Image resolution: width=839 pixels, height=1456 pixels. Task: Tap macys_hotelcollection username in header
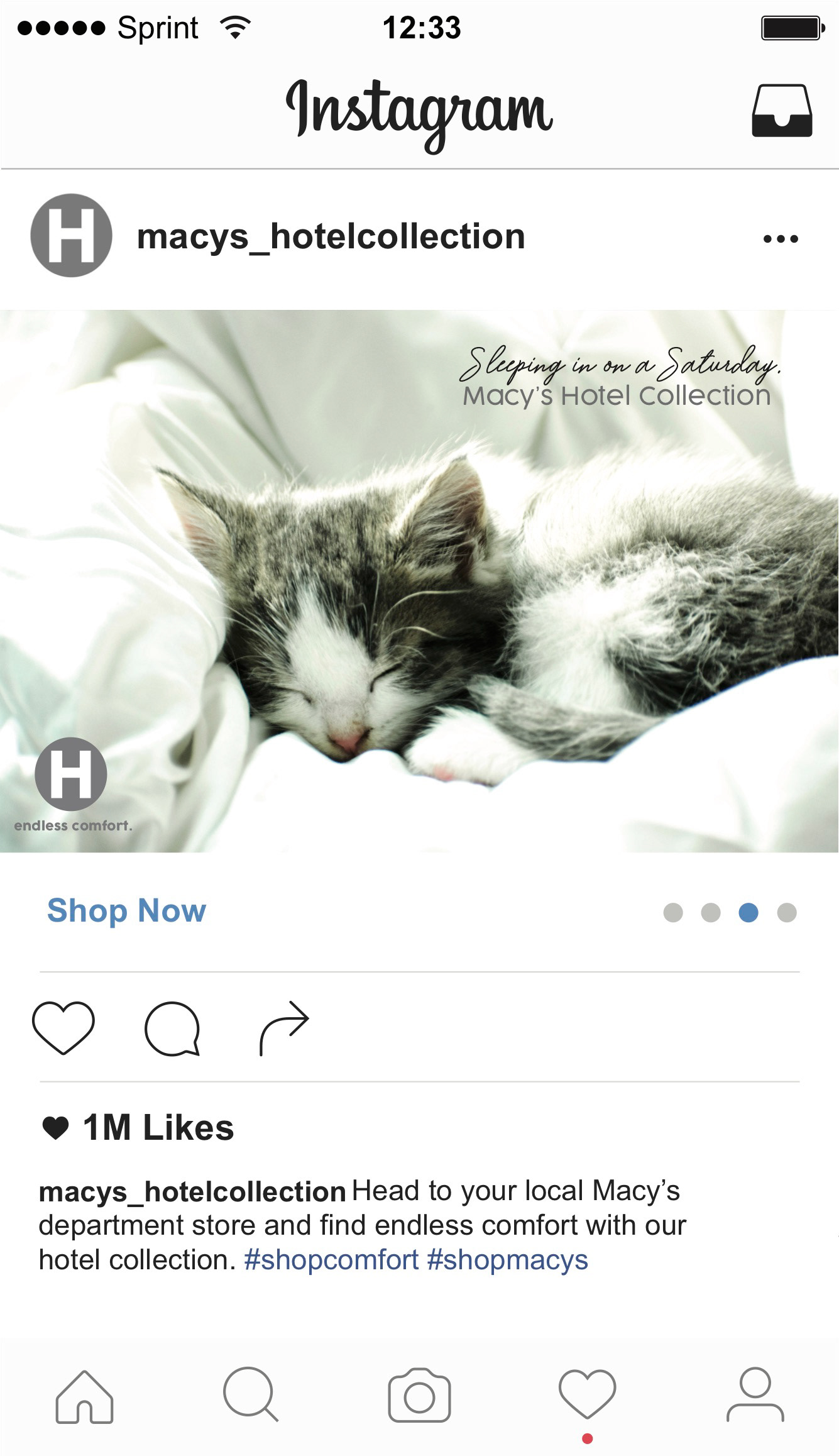331,237
